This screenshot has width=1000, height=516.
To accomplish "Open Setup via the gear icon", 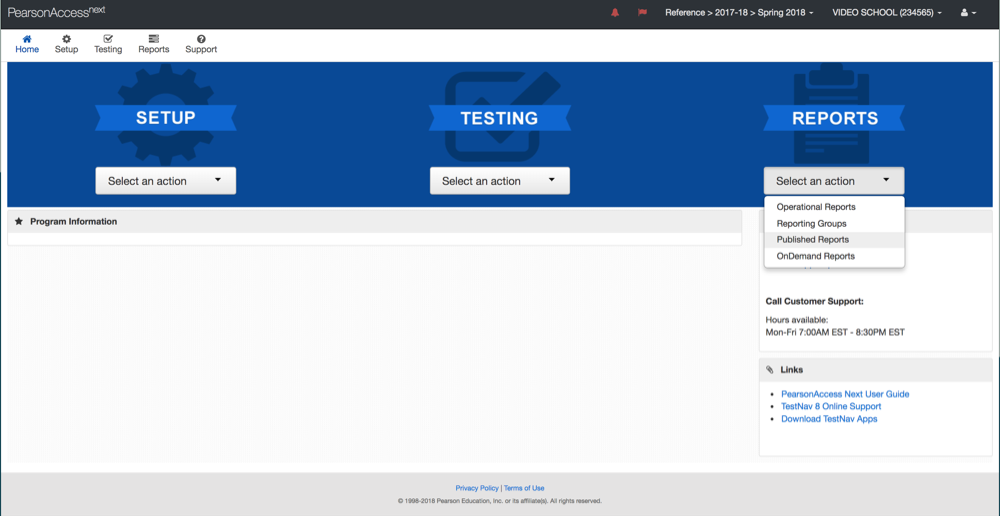I will [66, 40].
